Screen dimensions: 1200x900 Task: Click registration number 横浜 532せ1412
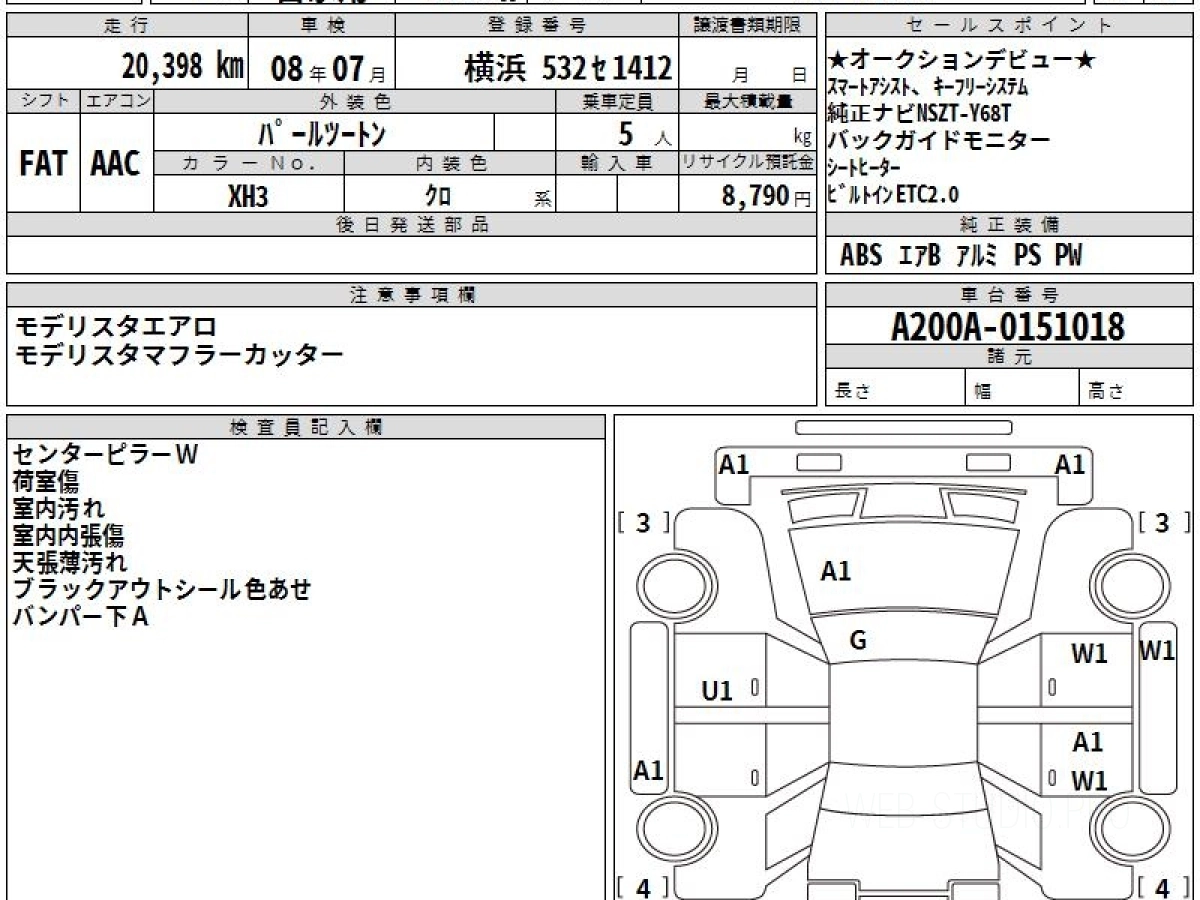(x=567, y=68)
